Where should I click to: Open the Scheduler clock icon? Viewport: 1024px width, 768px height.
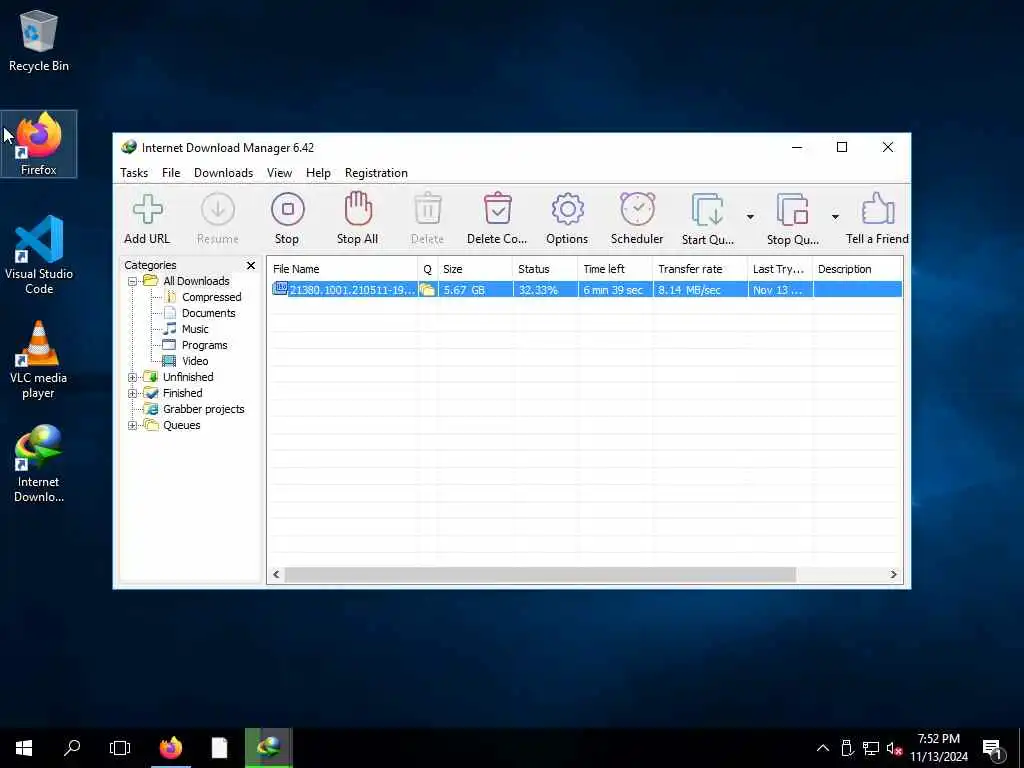tap(637, 209)
